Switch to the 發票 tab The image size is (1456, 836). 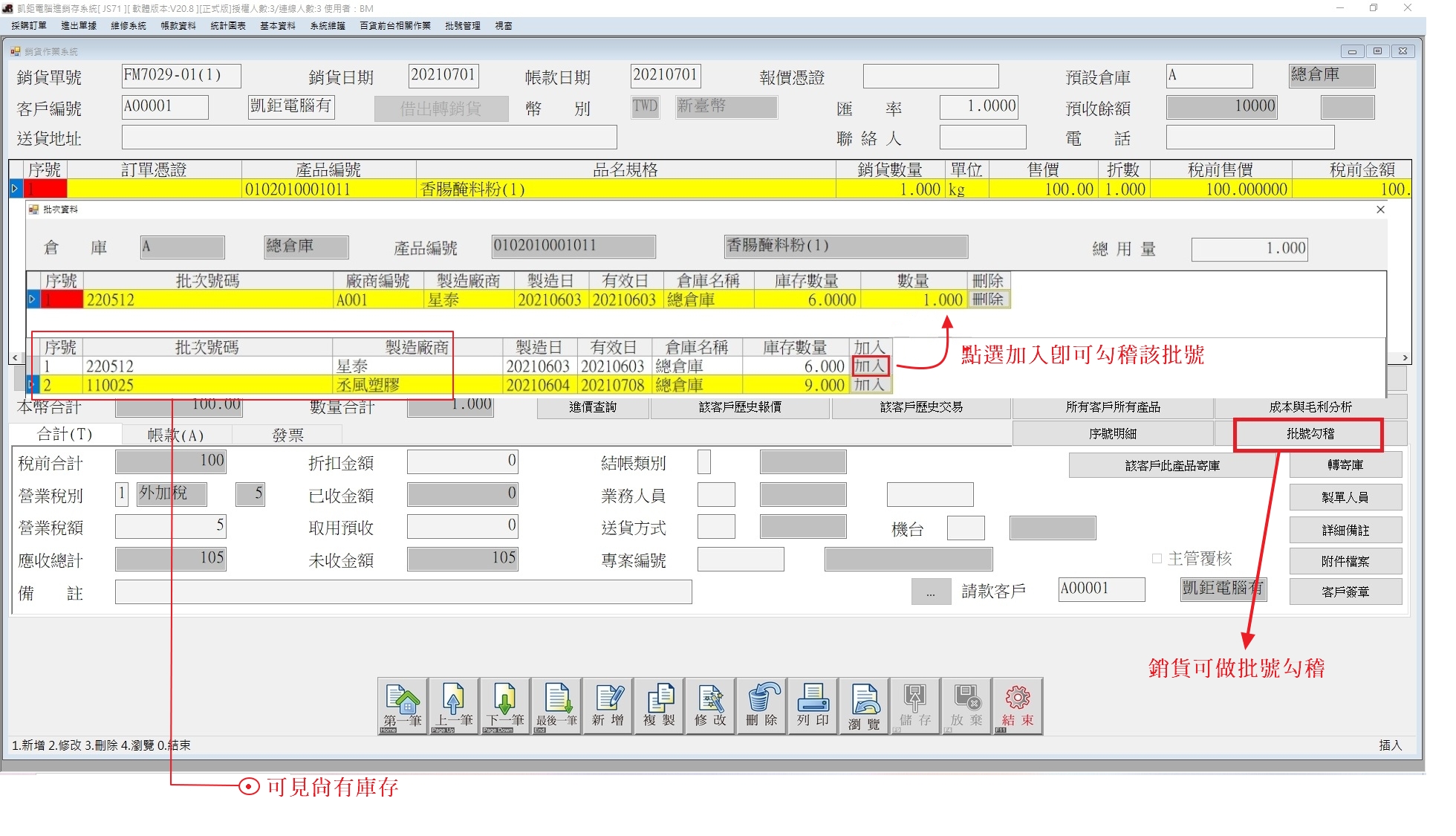click(x=288, y=435)
